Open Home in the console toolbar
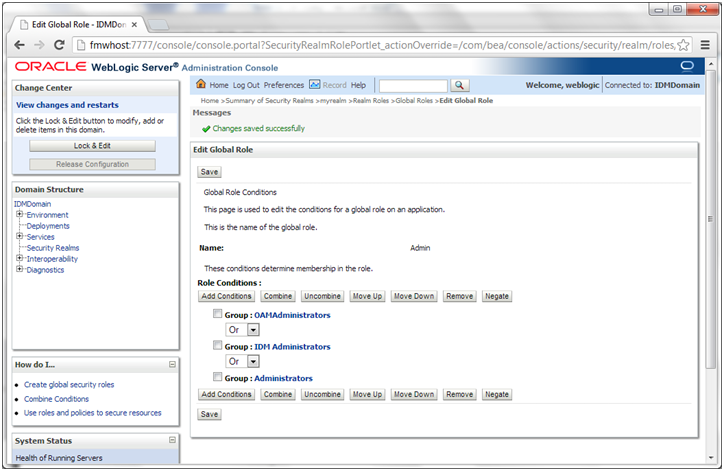 219,85
